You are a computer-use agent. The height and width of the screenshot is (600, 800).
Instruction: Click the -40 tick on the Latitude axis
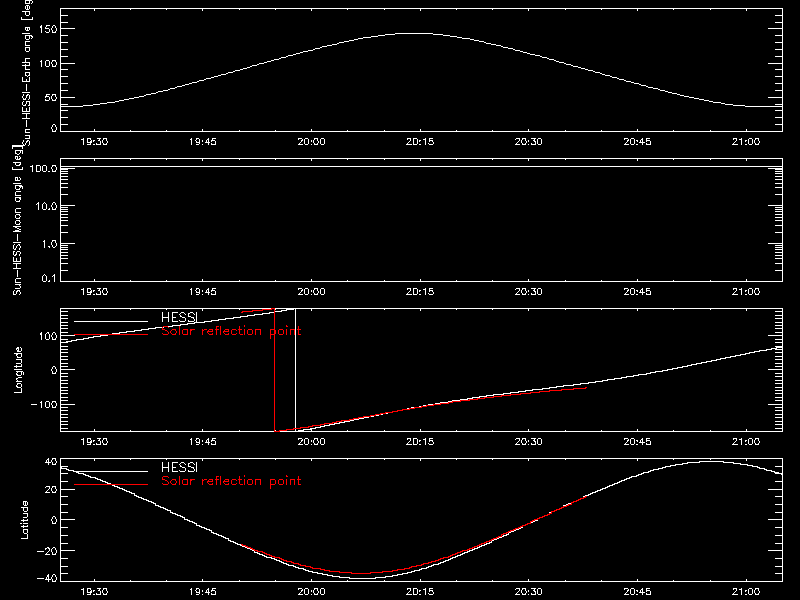[x=47, y=579]
